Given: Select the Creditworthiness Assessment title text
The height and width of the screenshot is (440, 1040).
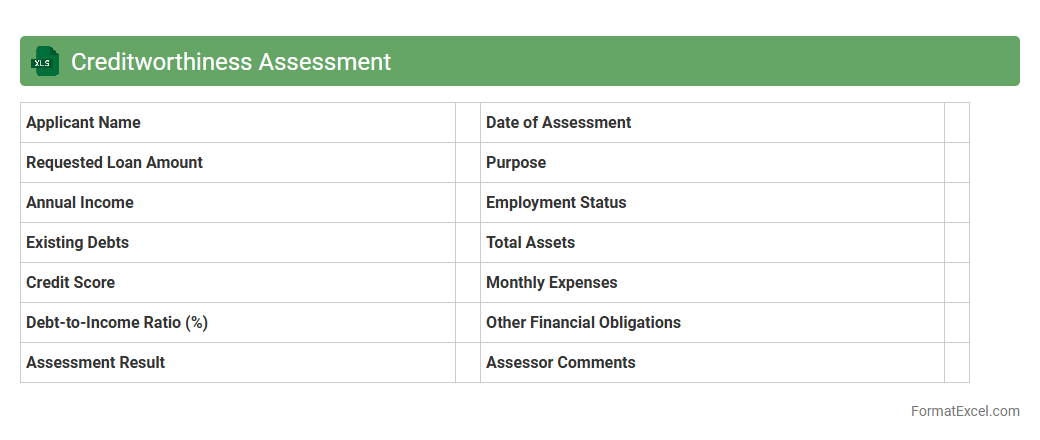Looking at the screenshot, I should (x=230, y=61).
